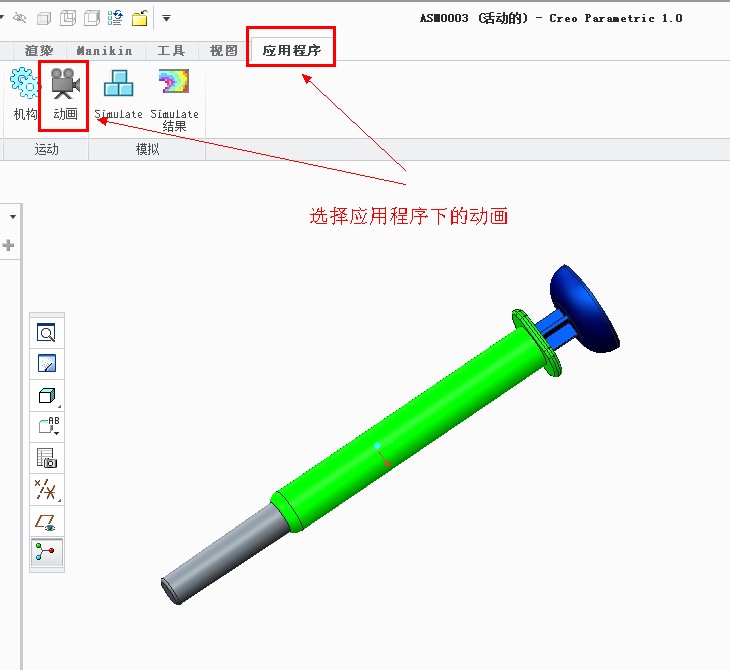Click the view manager icon in graphics toolbar
Screen dimensions: 730x670
[x=47, y=458]
